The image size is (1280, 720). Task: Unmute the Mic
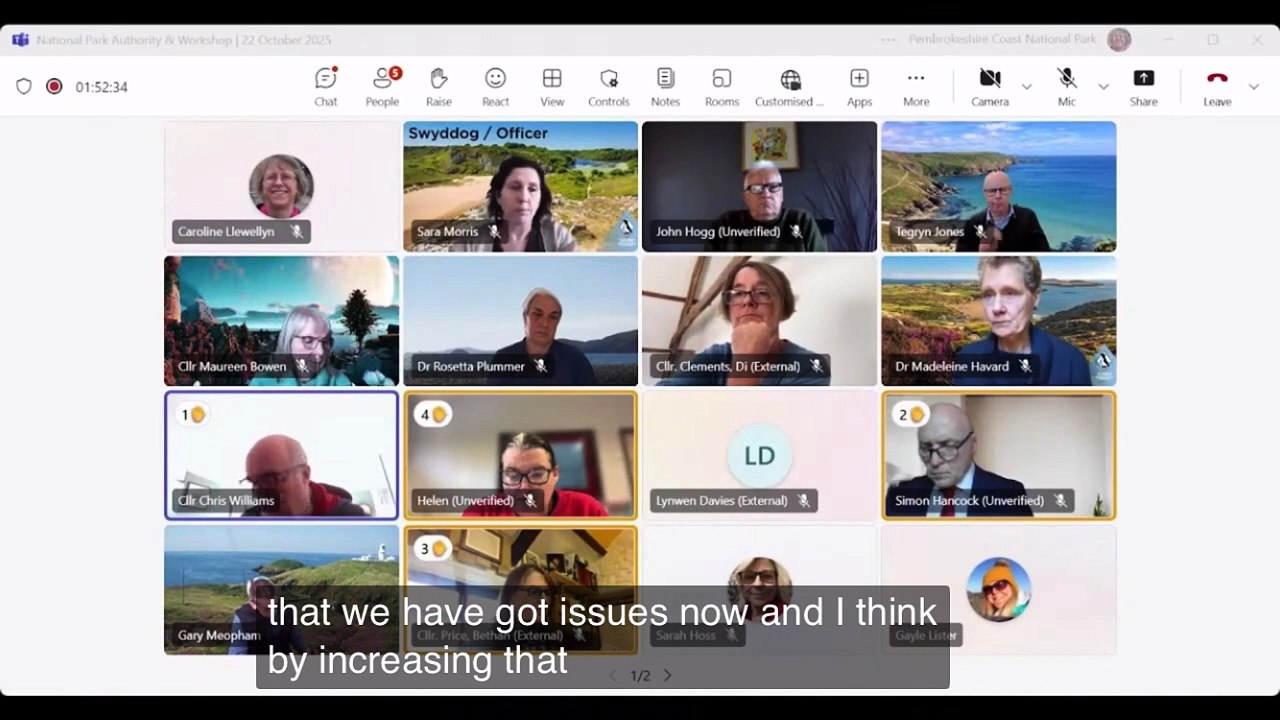pos(1067,86)
